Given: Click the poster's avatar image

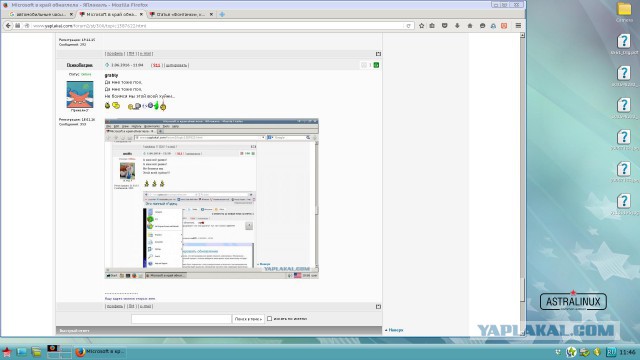Looking at the screenshot, I should click(80, 94).
